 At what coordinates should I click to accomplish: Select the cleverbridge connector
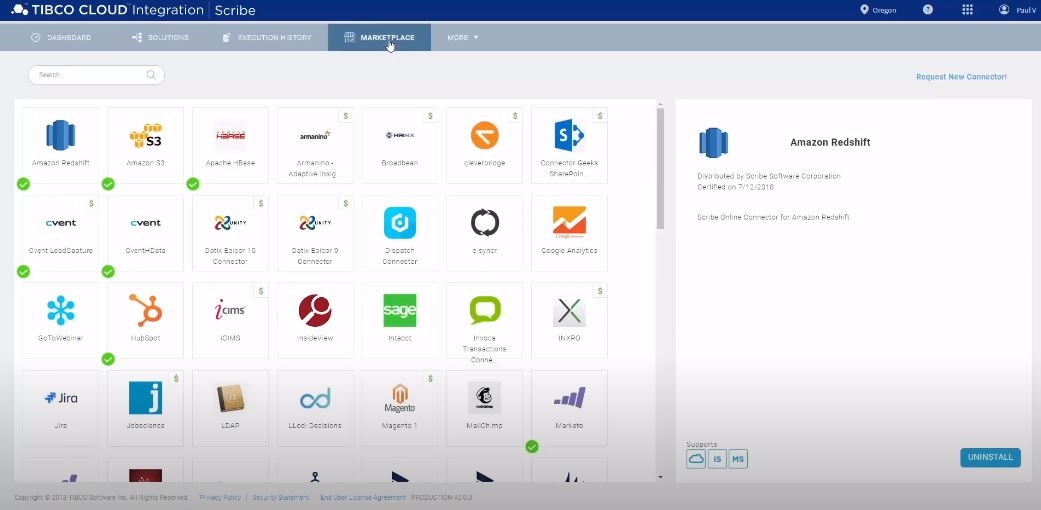pos(485,145)
